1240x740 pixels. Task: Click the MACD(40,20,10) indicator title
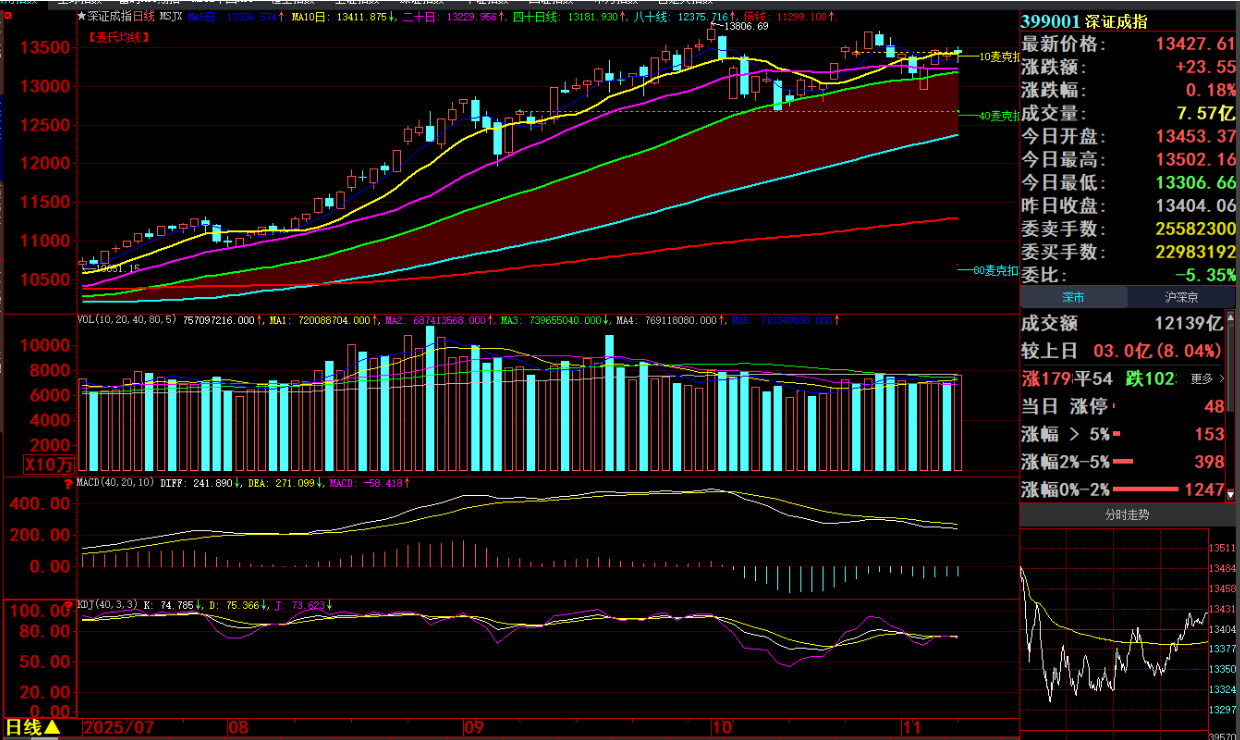(114, 485)
